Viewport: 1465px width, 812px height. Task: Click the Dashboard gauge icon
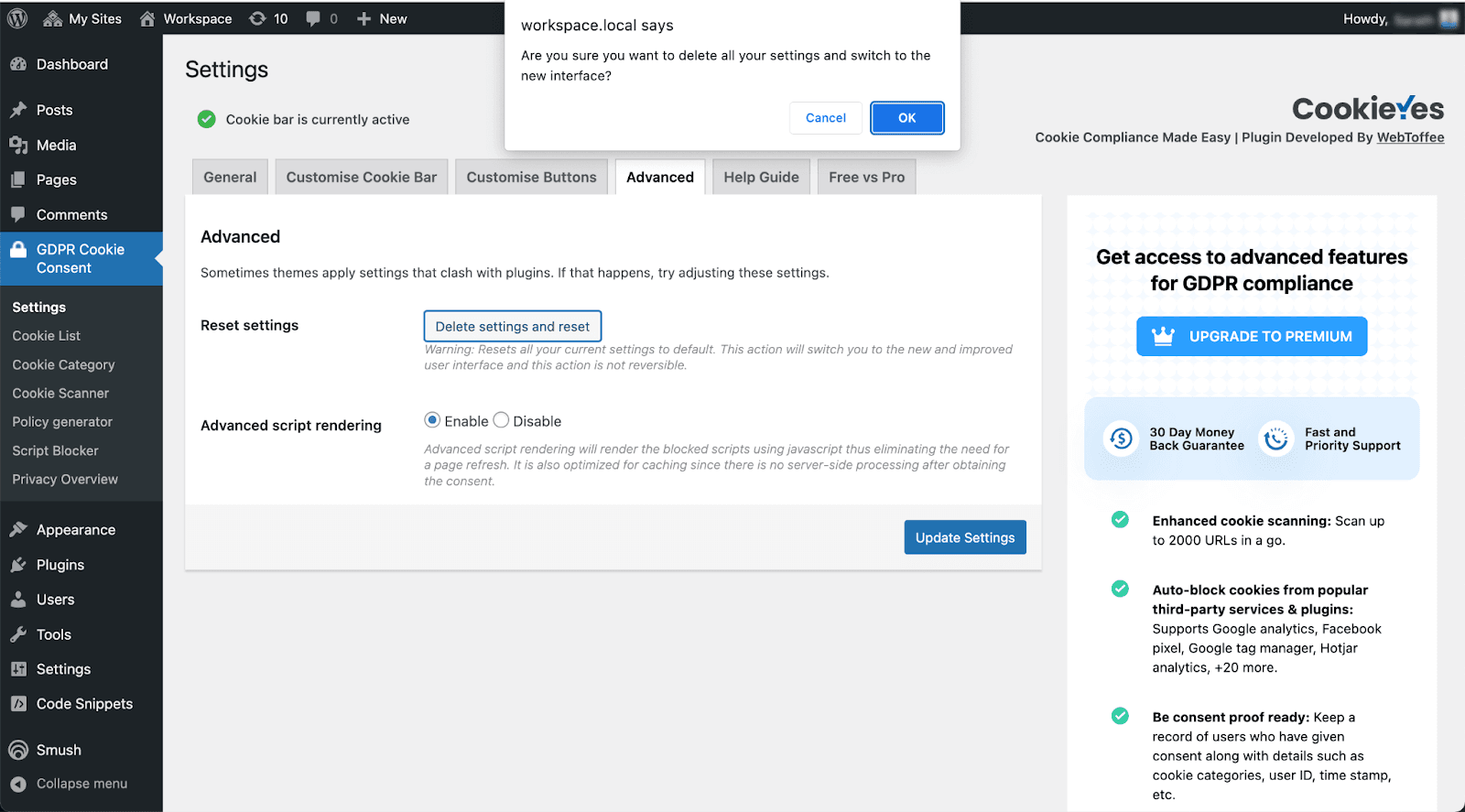click(18, 64)
